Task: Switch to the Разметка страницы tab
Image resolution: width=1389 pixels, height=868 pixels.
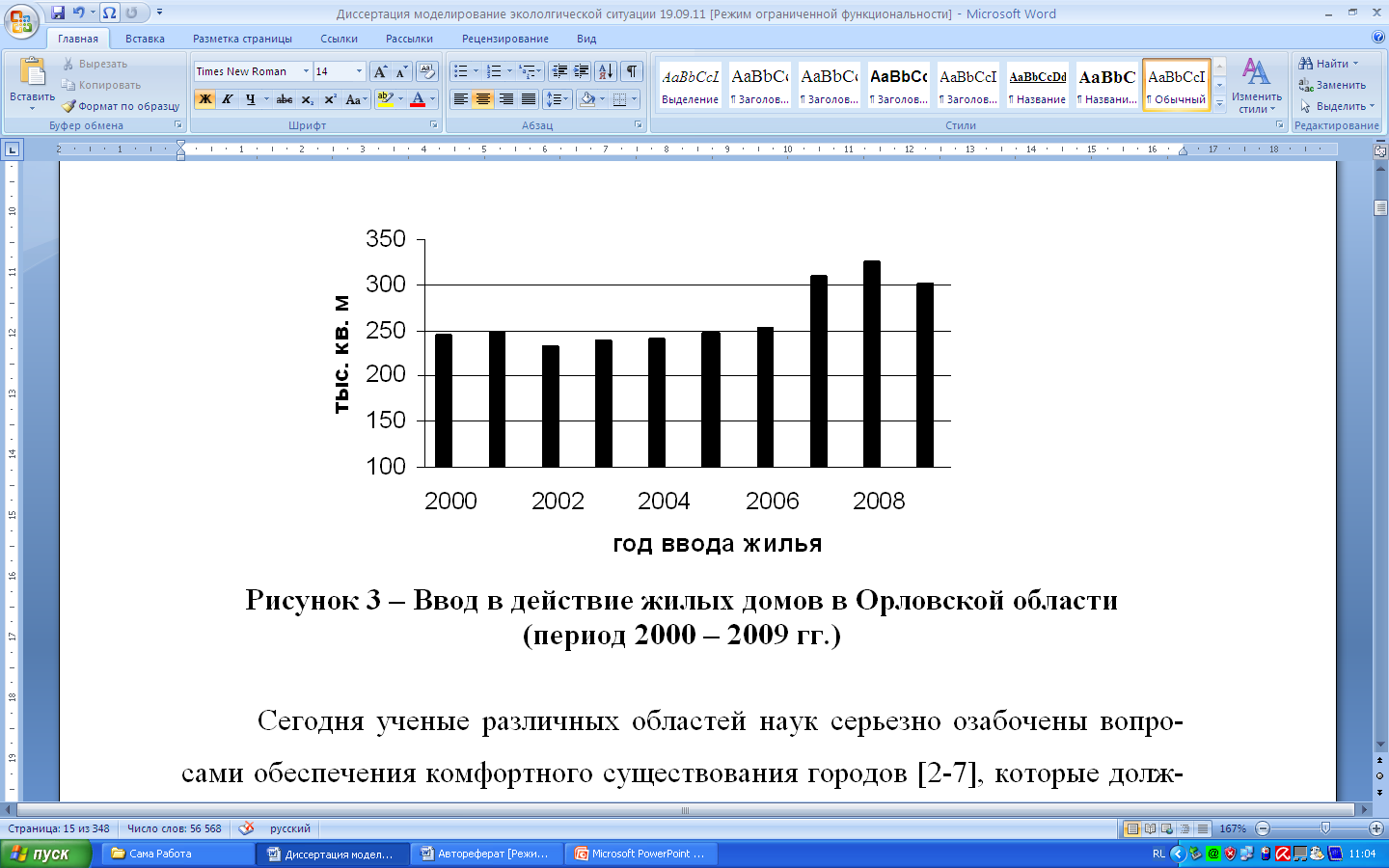Action: (242, 39)
